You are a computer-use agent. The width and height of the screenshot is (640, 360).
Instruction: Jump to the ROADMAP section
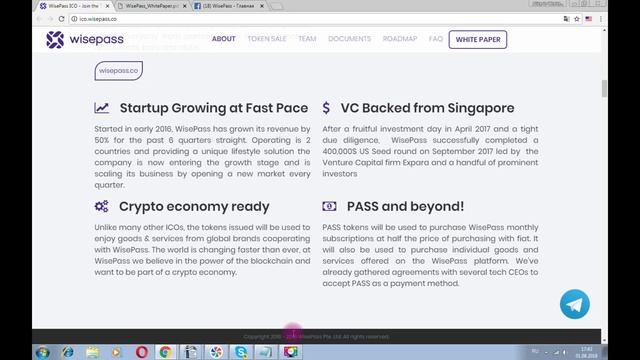click(400, 39)
